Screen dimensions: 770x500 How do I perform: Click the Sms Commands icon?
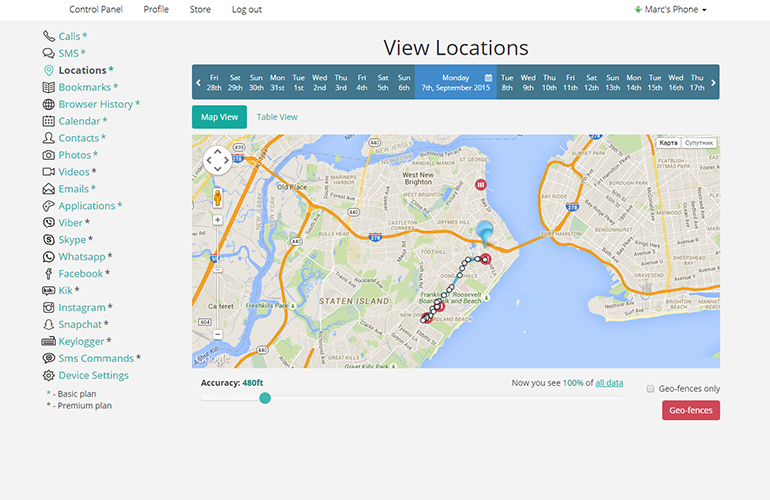49,359
